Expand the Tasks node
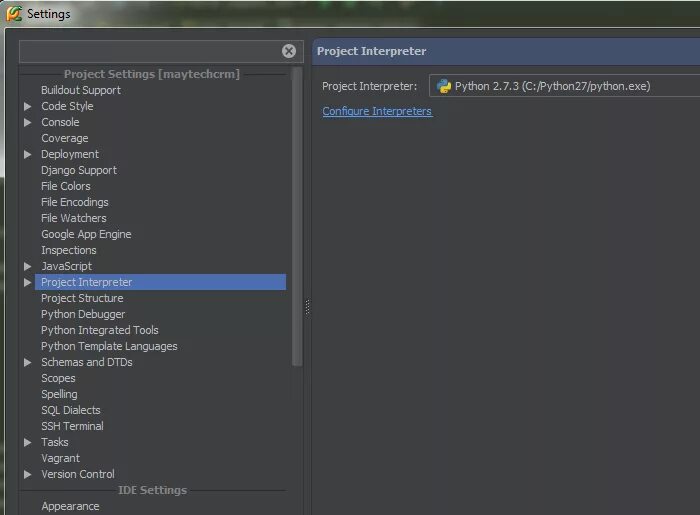This screenshot has width=700, height=515. pyautogui.click(x=28, y=442)
